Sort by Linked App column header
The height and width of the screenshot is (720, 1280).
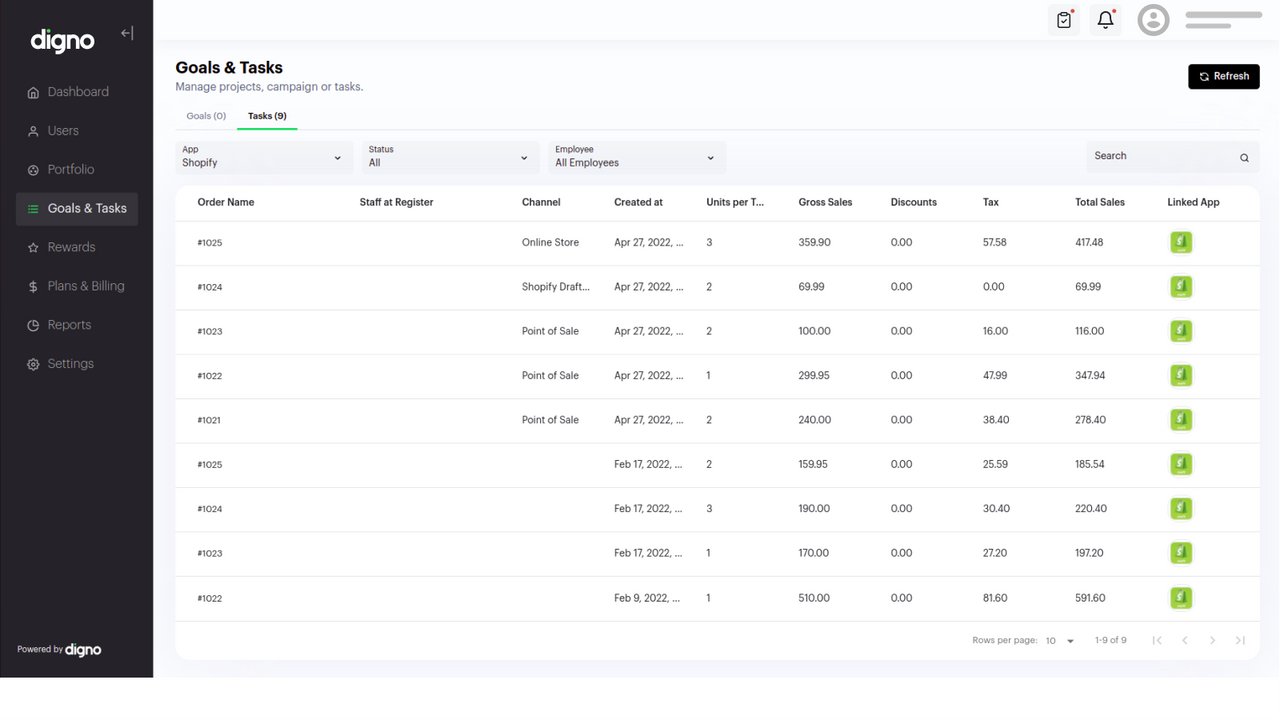[x=1193, y=202]
